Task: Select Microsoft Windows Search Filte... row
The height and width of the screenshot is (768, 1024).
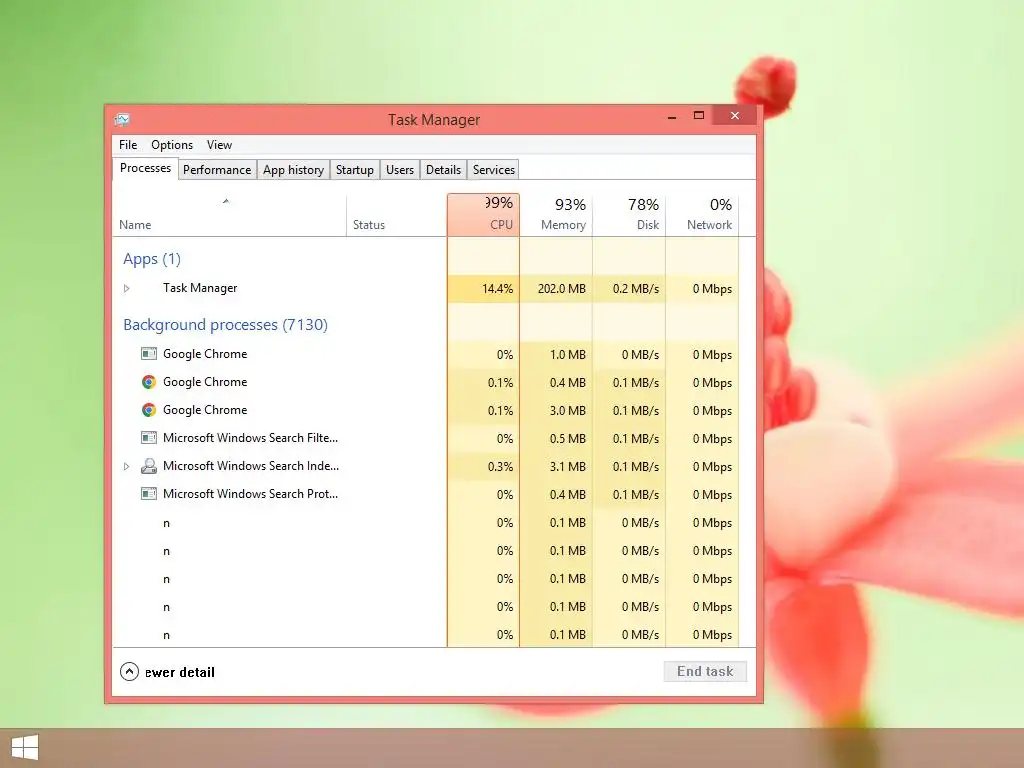Action: tap(425, 438)
